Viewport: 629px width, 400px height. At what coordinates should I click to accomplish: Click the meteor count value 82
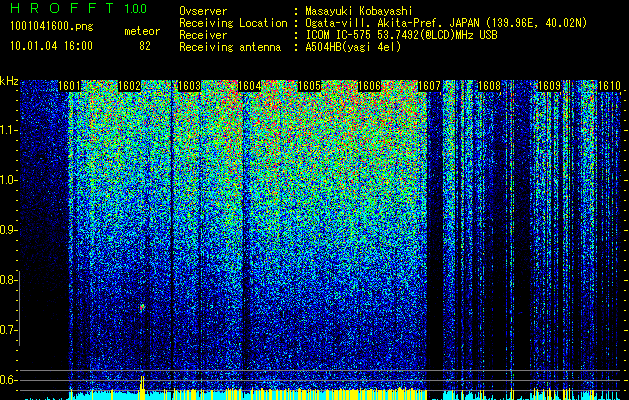coord(145,46)
